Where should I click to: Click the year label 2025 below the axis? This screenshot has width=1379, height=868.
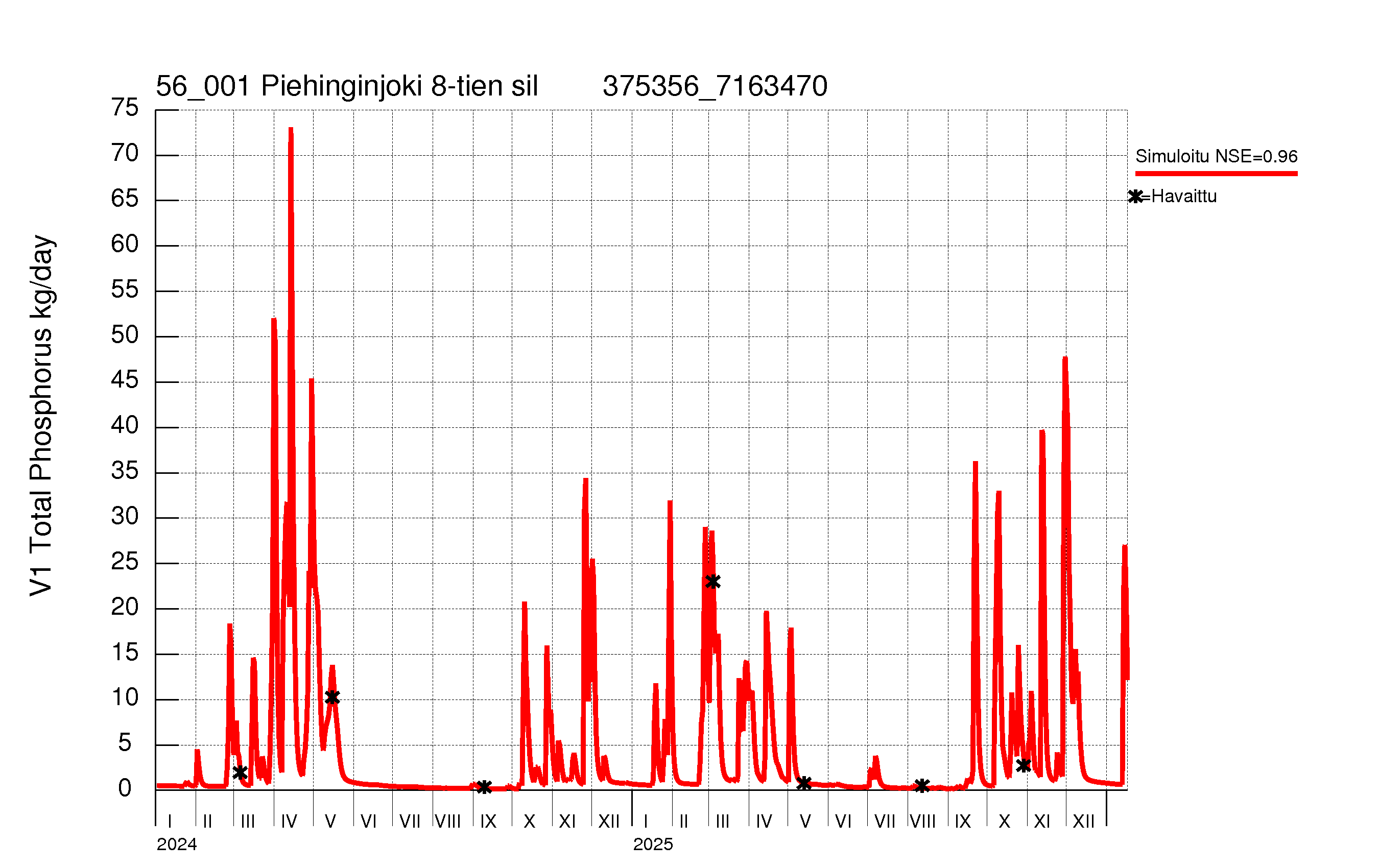[653, 845]
